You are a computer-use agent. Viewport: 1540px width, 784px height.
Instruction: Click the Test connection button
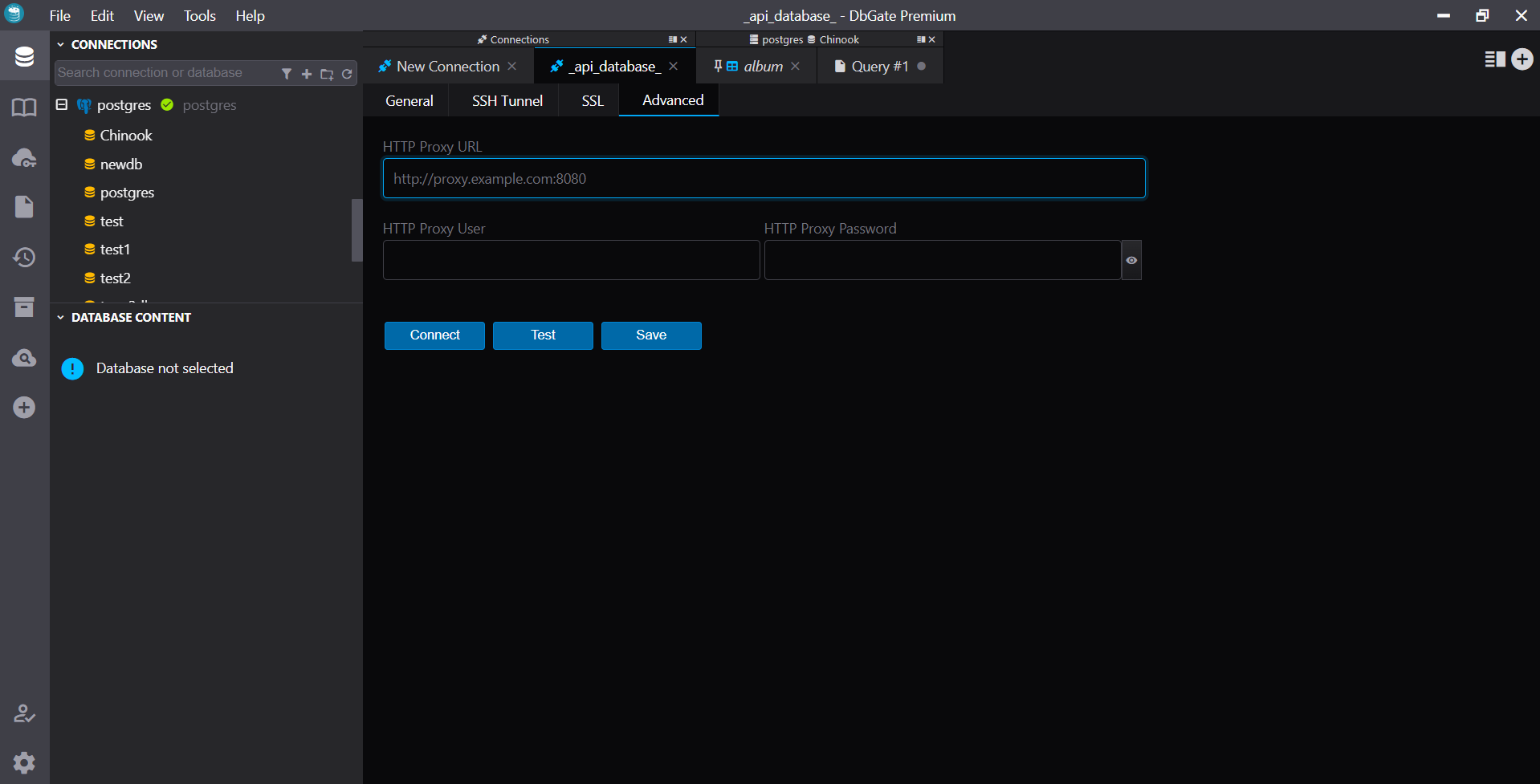point(543,335)
